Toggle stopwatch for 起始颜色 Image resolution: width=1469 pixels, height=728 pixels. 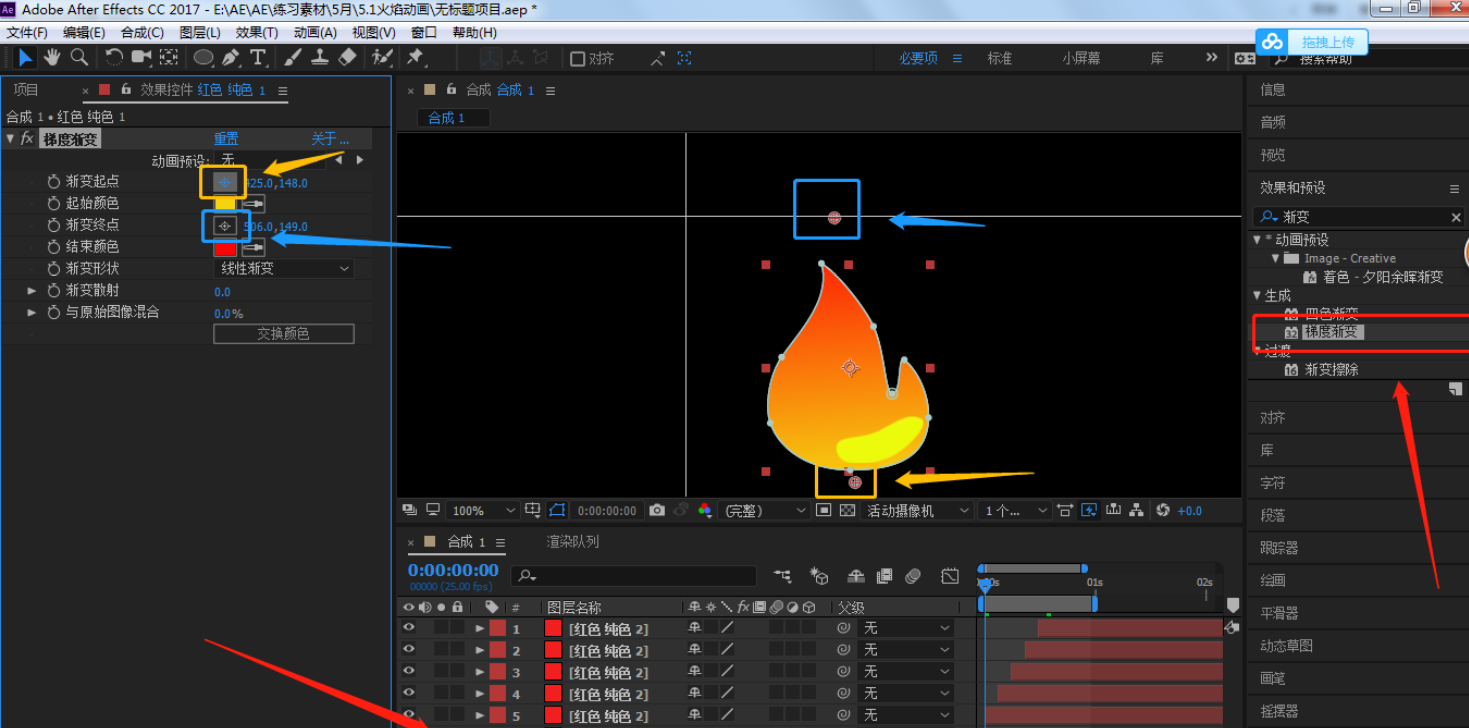54,204
